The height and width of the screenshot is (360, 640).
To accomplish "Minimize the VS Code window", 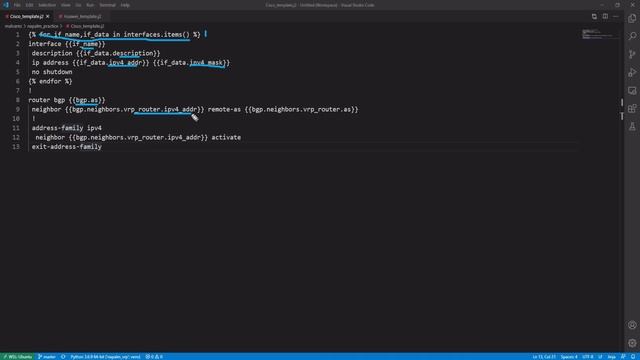I will pos(602,5).
